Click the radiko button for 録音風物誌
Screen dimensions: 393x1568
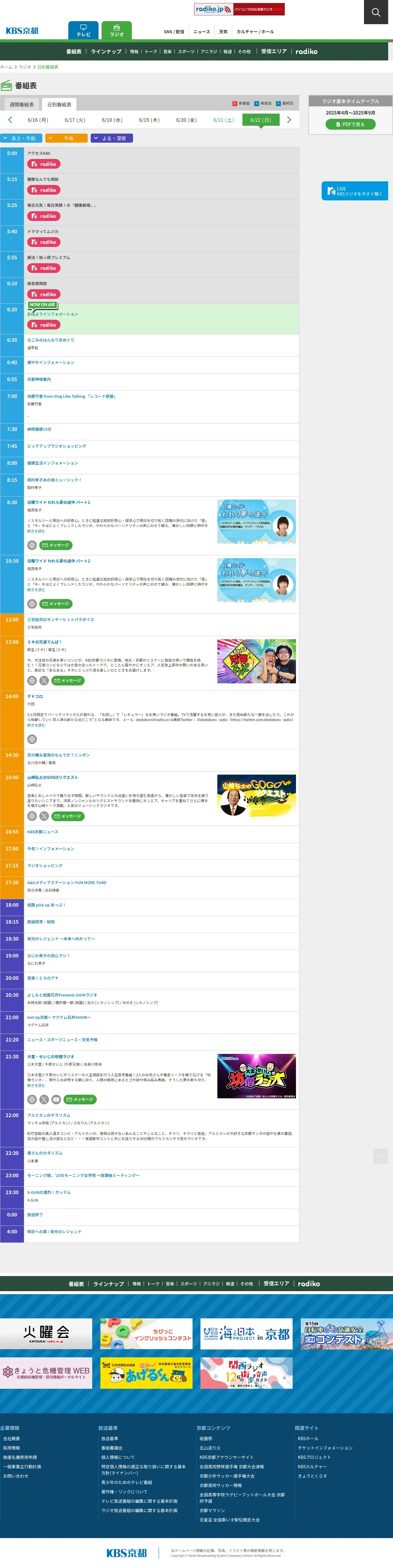pos(44,295)
